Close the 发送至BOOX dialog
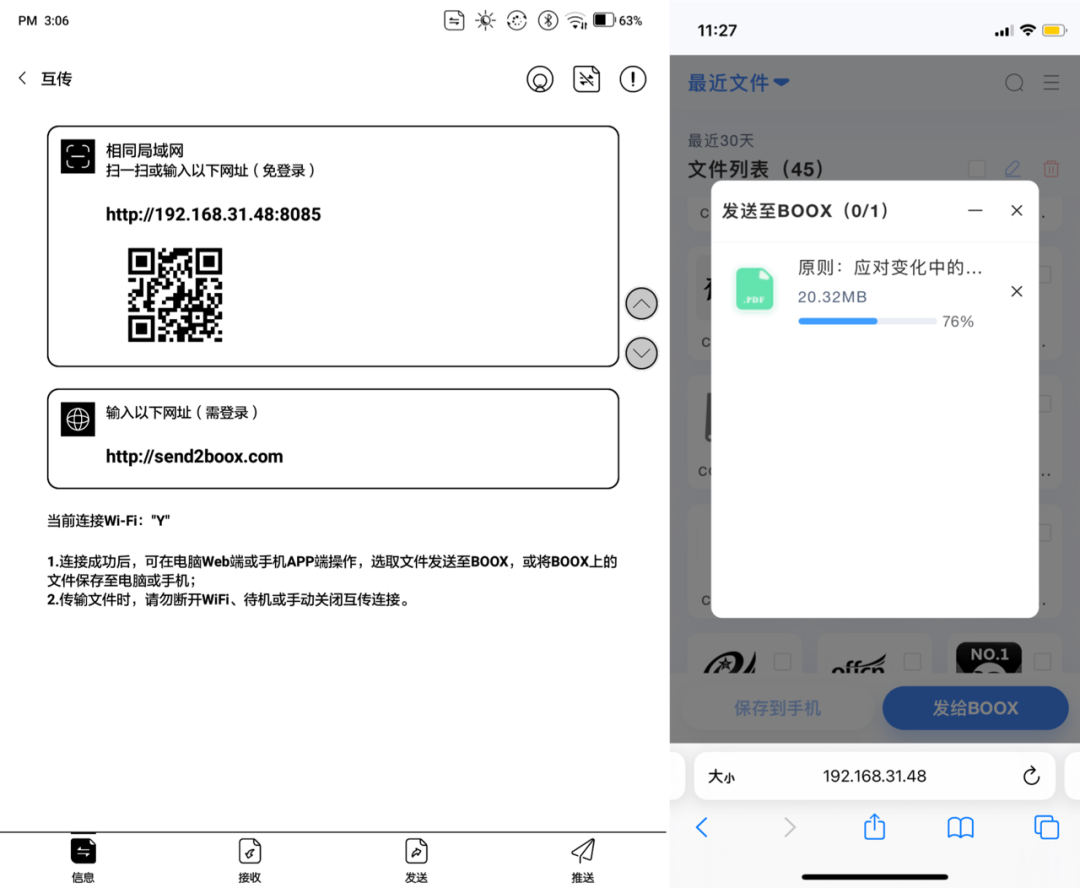The height and width of the screenshot is (888, 1080). point(1017,211)
